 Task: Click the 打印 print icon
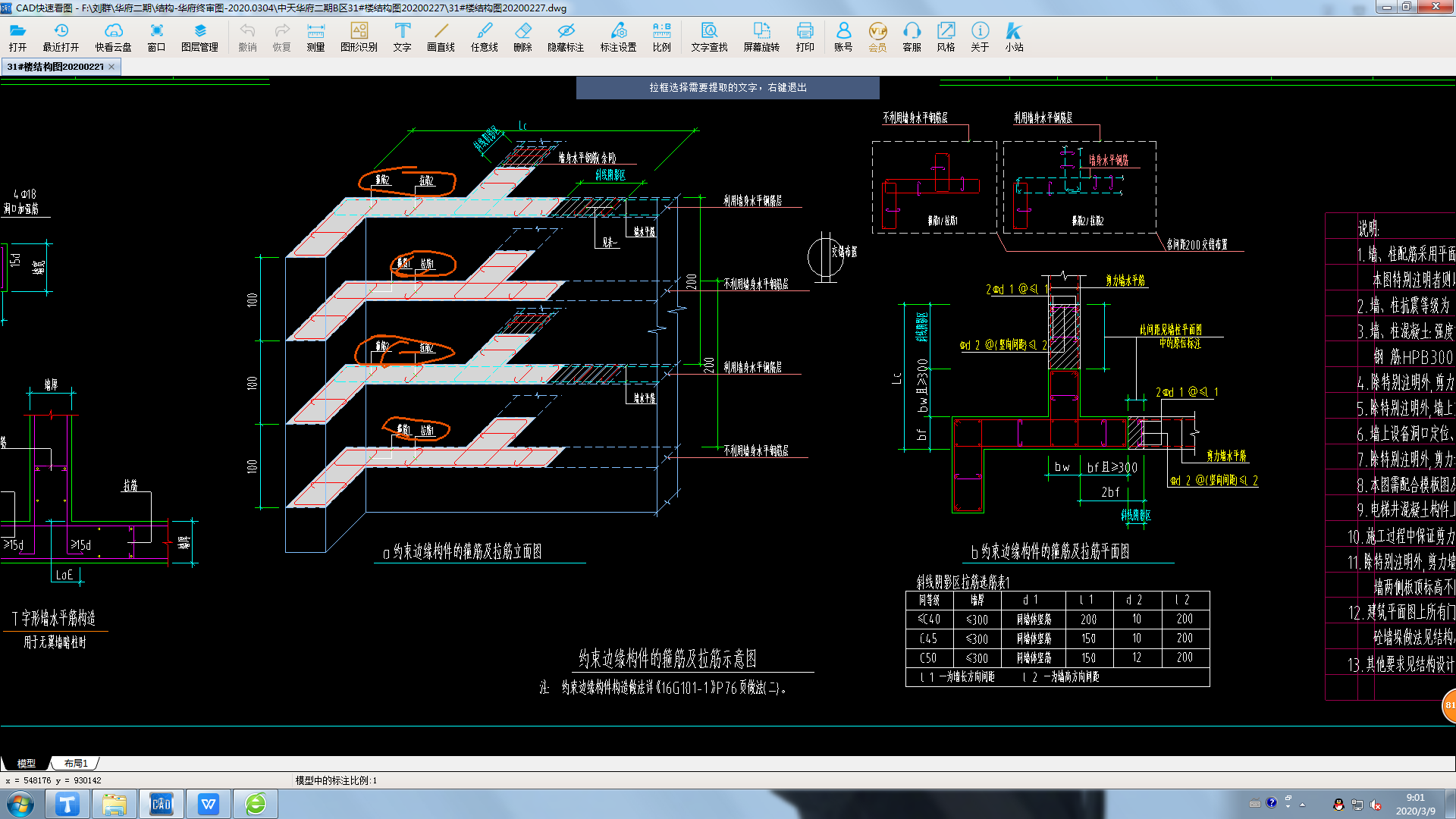click(x=805, y=37)
